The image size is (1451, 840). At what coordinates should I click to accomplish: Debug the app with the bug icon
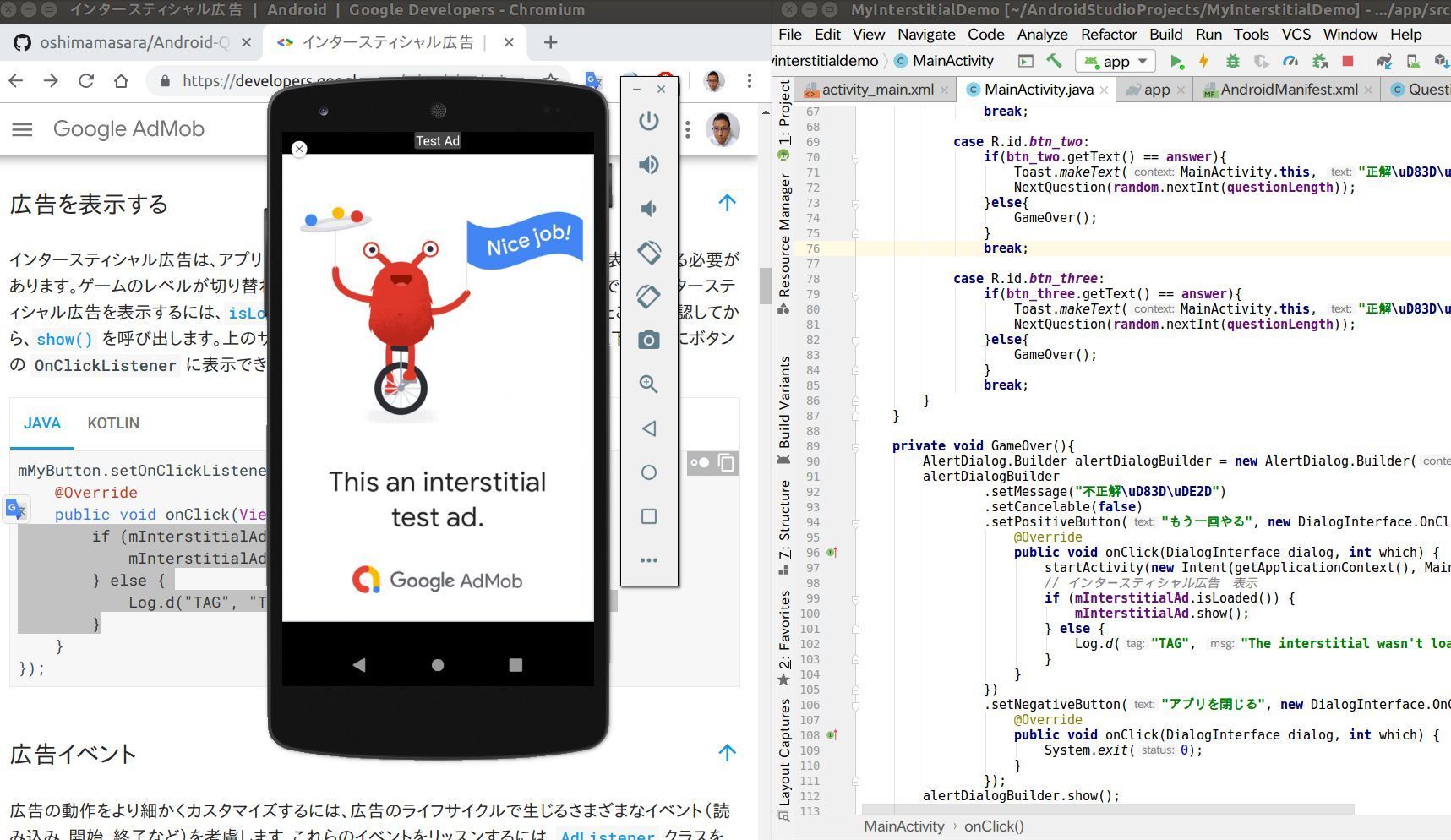point(1233,61)
